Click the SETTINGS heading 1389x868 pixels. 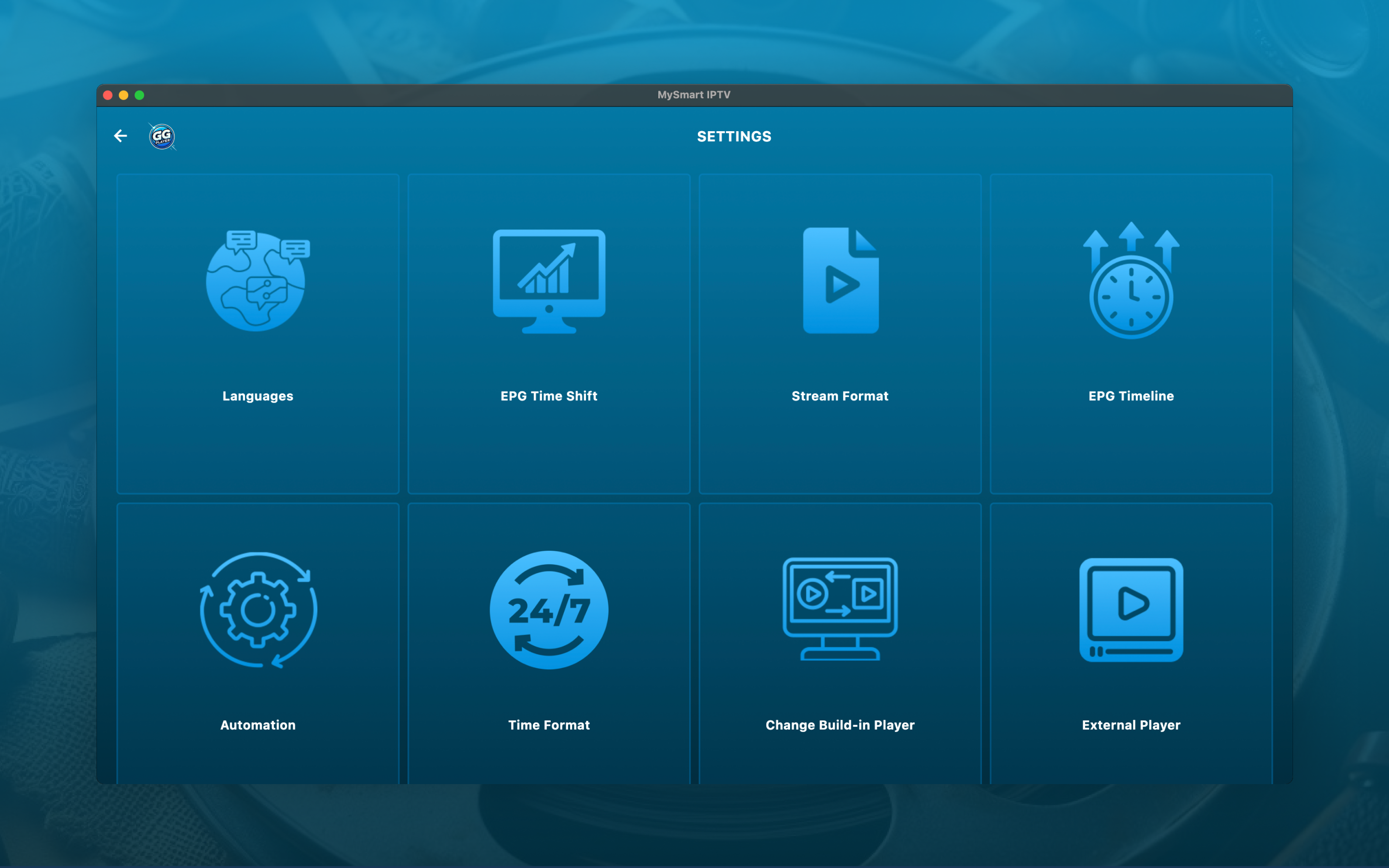[734, 136]
